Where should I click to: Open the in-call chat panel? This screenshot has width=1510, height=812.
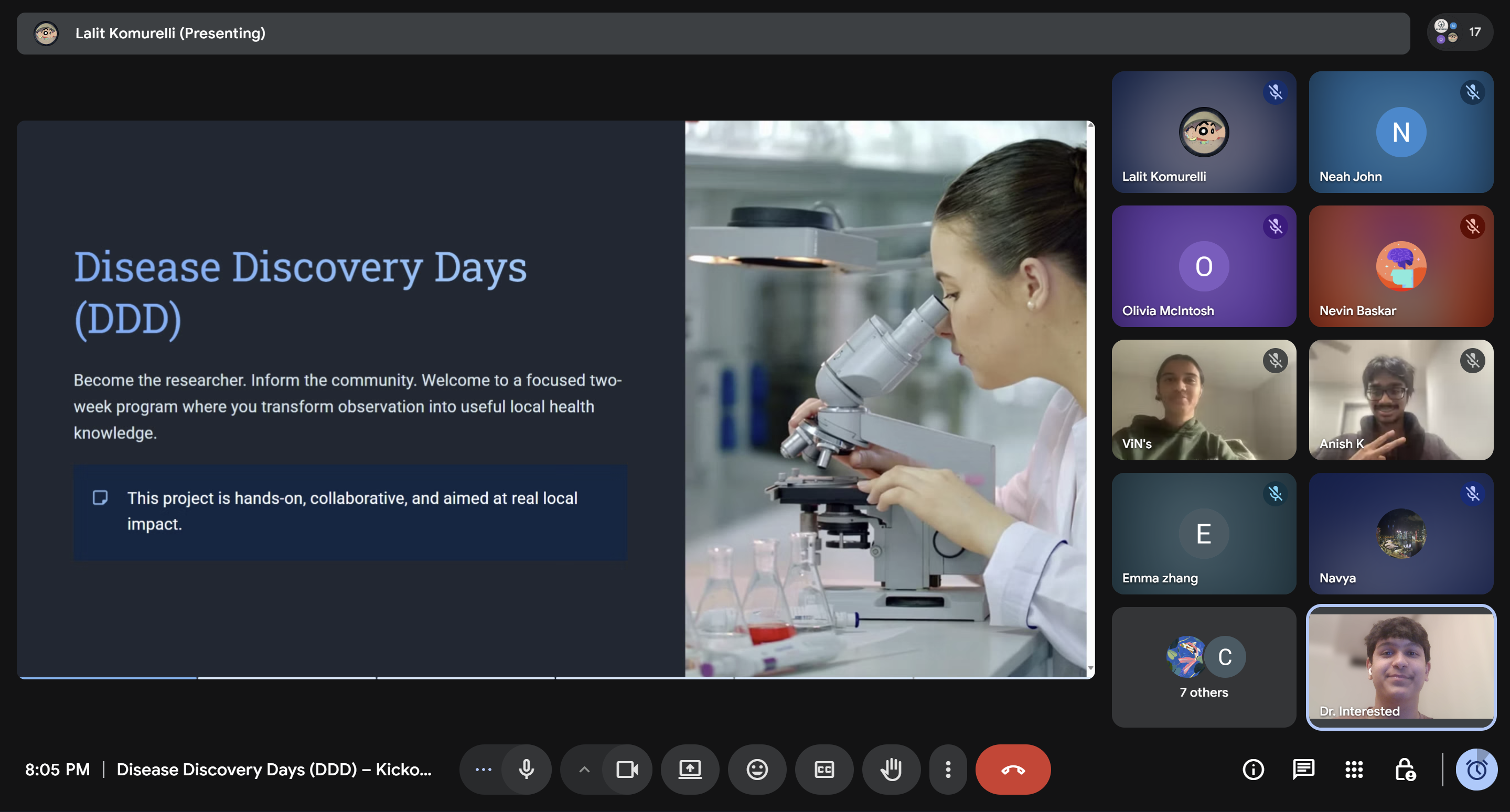[x=1303, y=770]
